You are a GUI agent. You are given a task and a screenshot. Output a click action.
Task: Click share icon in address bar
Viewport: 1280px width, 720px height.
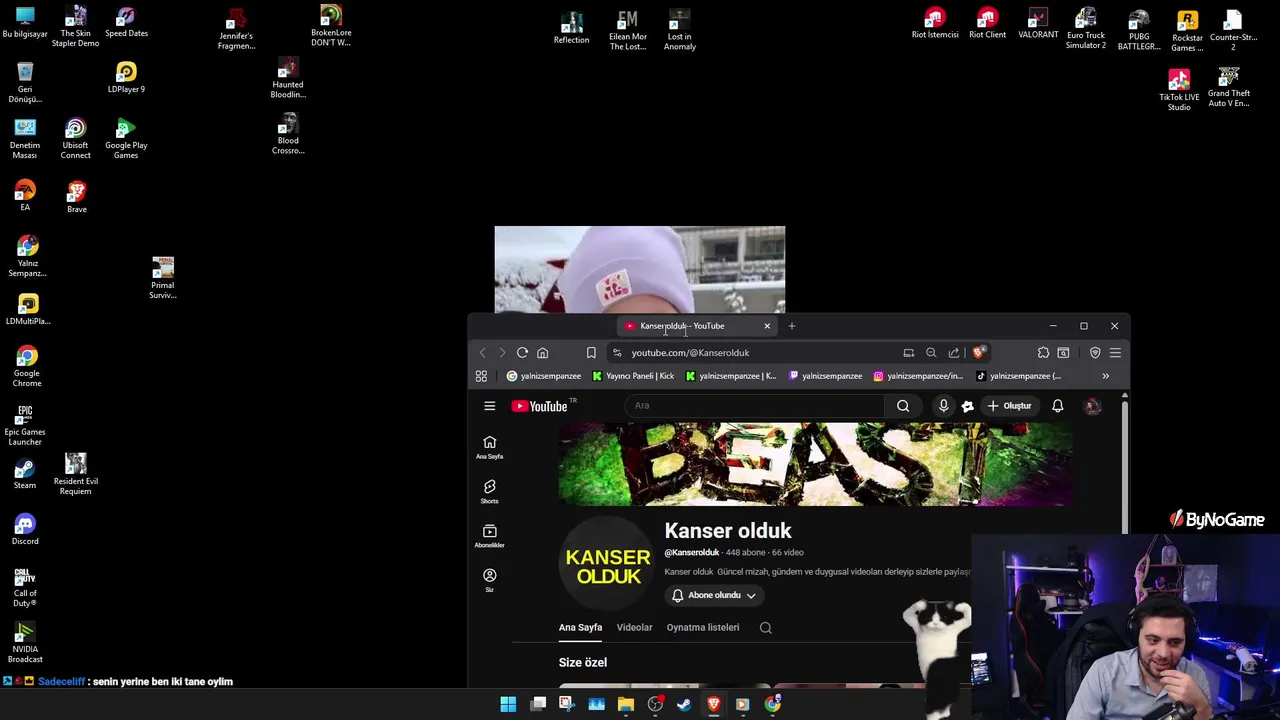tap(954, 353)
